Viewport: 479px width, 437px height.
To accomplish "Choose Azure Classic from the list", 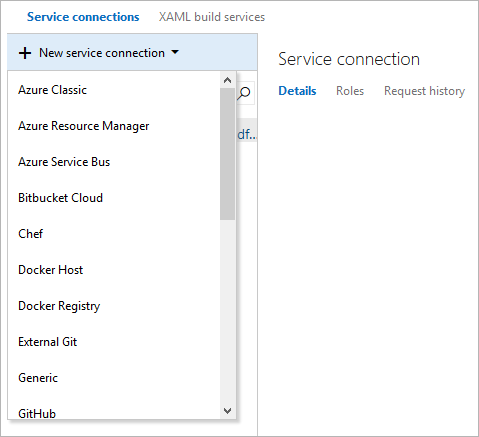I will (114, 90).
